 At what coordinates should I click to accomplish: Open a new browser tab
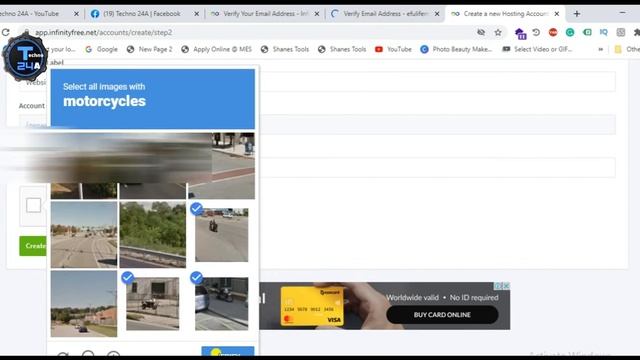577,14
